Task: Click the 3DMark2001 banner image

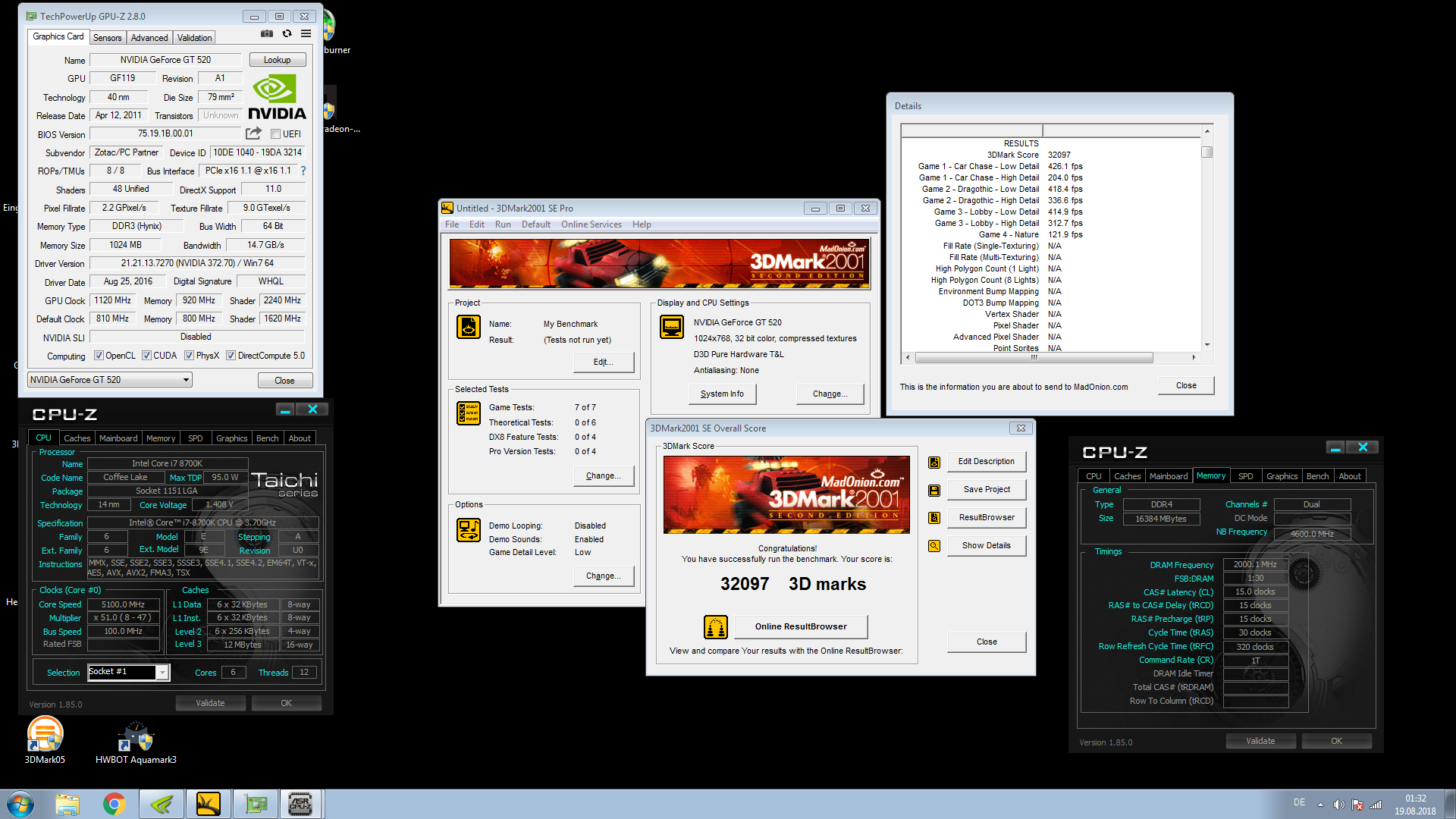Action: [659, 263]
